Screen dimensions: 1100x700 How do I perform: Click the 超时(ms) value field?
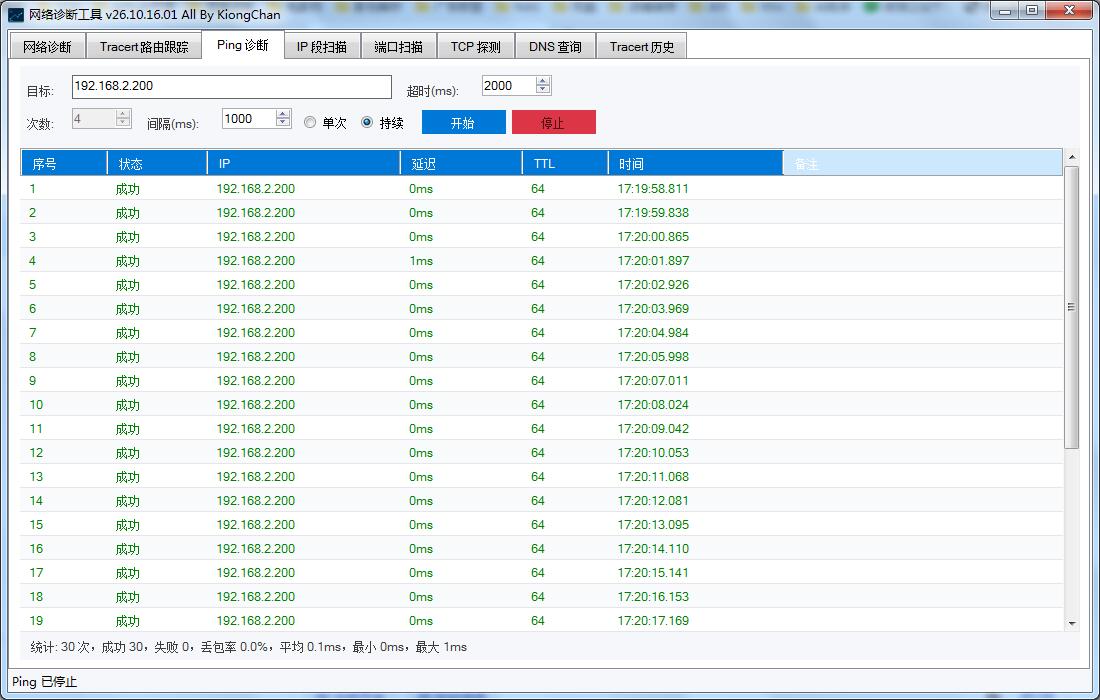coord(509,86)
